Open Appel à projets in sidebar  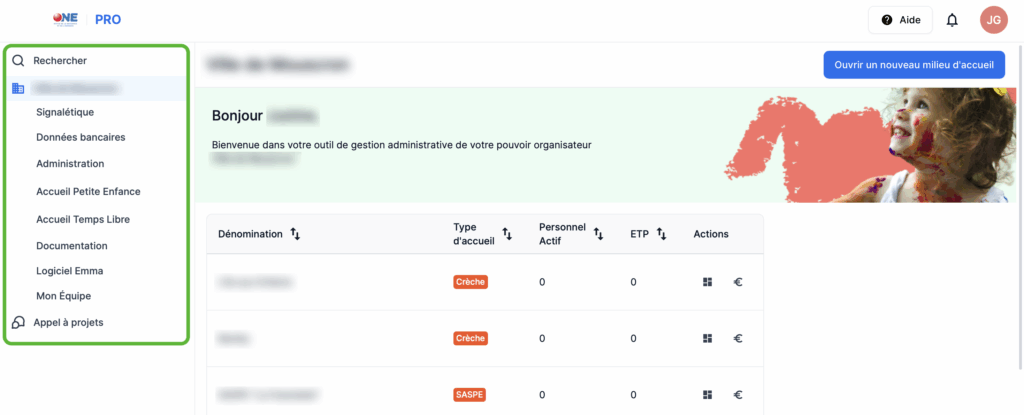(68, 322)
